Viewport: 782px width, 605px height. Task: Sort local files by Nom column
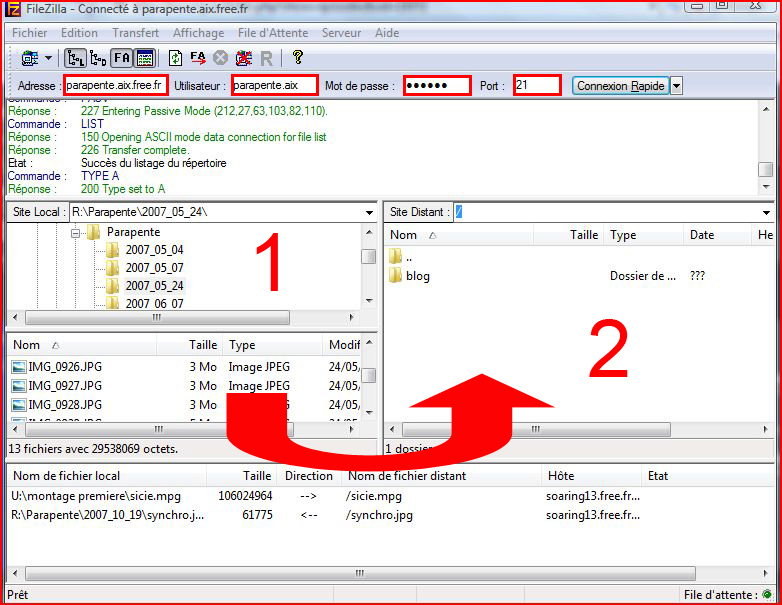[82, 345]
